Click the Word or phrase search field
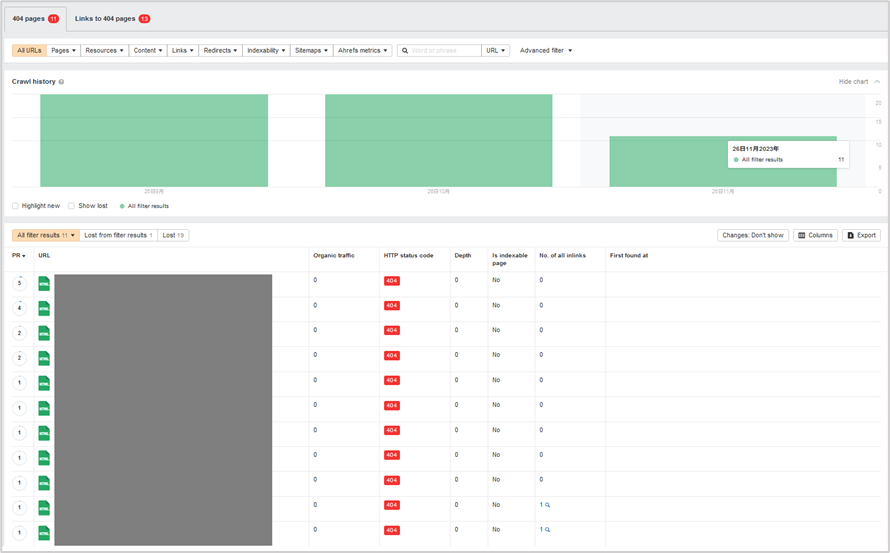The width and height of the screenshot is (890, 553). [x=439, y=51]
